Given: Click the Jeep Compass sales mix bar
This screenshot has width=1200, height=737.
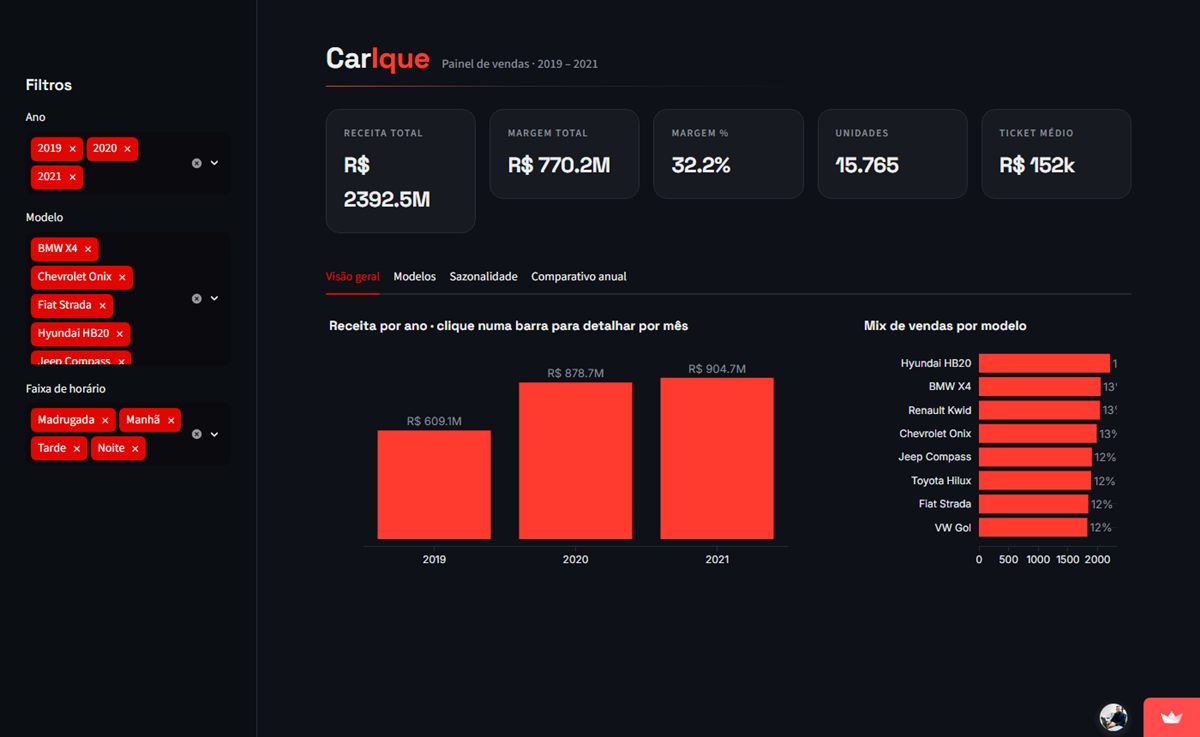Looking at the screenshot, I should [x=1035, y=457].
